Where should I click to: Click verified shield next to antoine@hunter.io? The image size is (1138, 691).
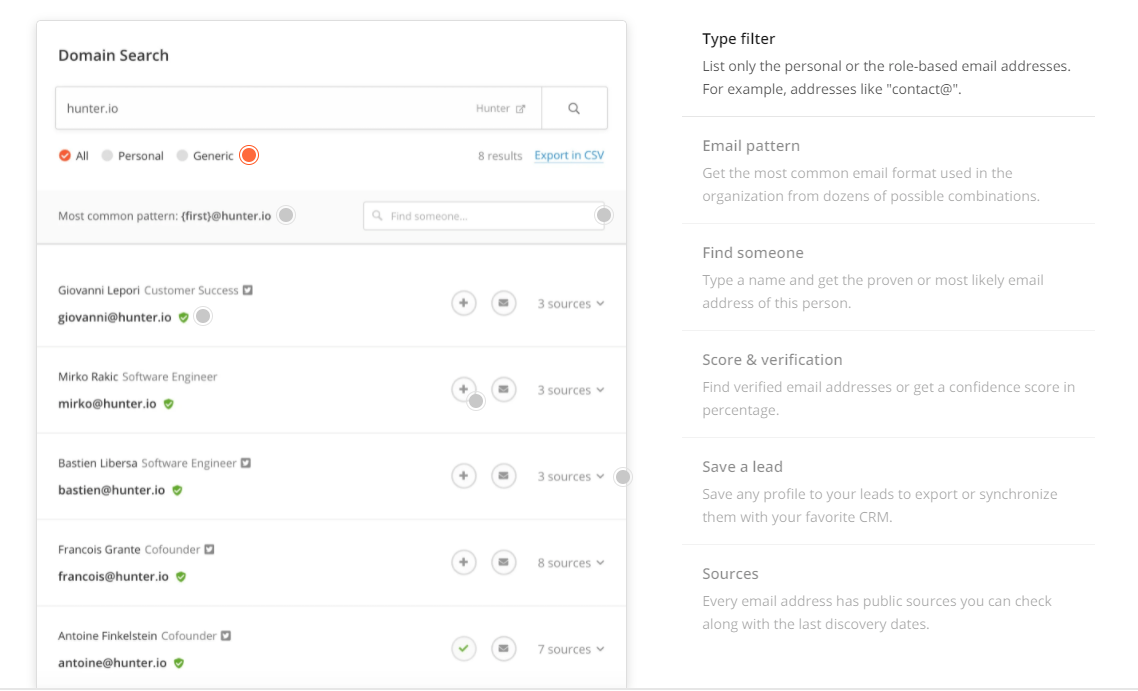click(179, 663)
